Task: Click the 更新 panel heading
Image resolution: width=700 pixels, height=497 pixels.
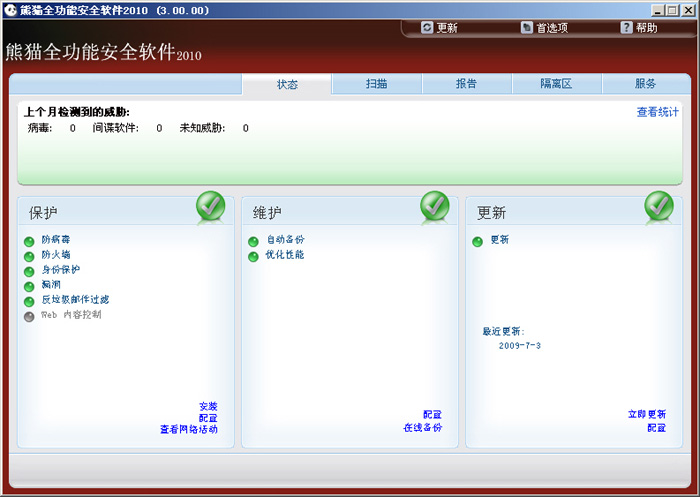Action: coord(492,213)
